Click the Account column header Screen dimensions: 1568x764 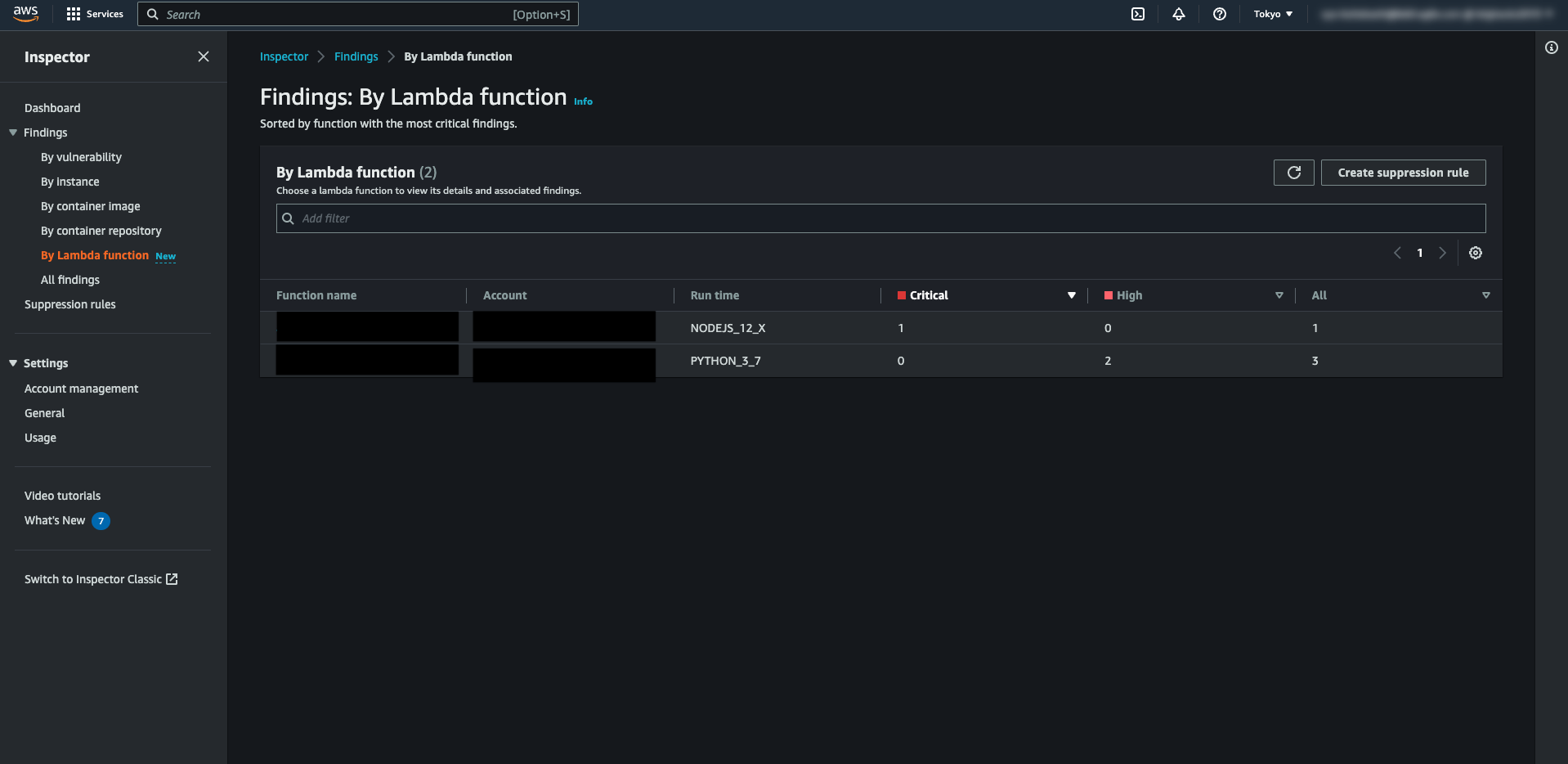tap(505, 295)
